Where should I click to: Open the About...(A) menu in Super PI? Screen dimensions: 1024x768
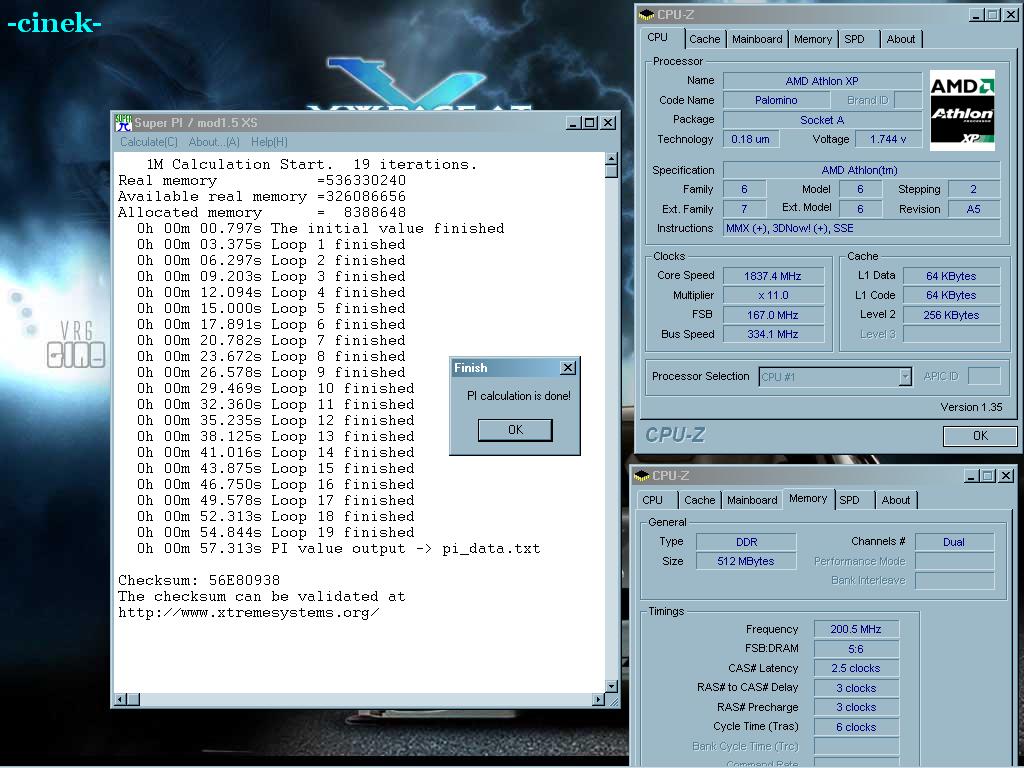pyautogui.click(x=214, y=142)
